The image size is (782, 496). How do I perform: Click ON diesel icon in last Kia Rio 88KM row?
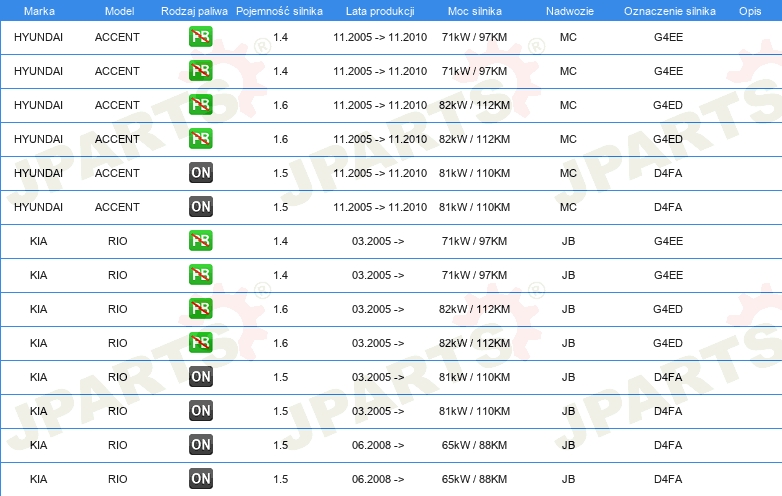200,479
